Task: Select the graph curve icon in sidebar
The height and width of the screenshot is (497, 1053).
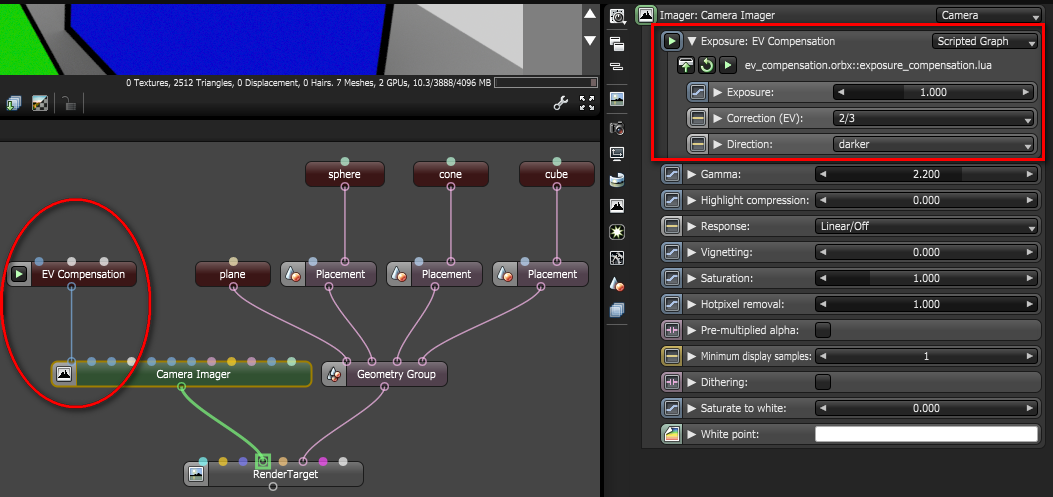Action: pos(617,258)
